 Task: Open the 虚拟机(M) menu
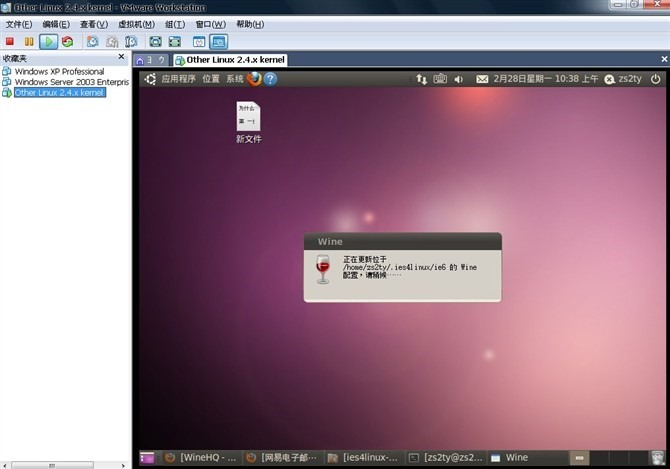(136, 24)
